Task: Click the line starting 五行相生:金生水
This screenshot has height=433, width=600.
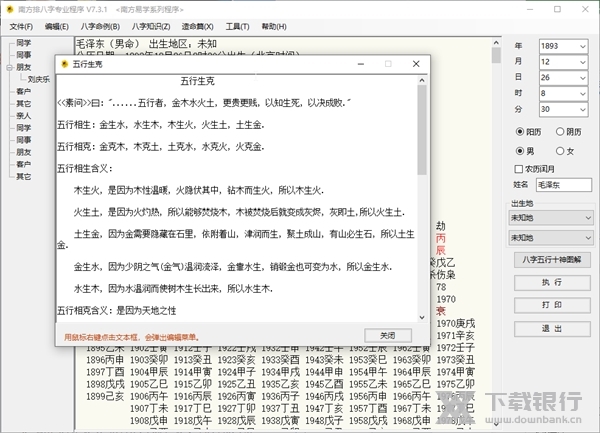Action: click(x=161, y=125)
